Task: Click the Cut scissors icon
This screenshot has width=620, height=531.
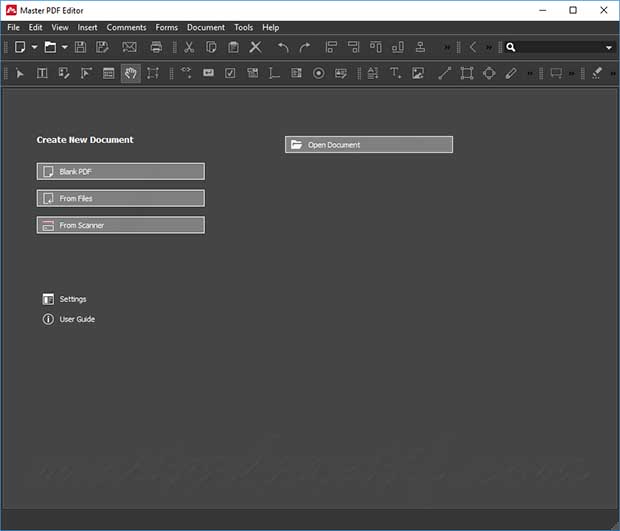Action: (x=189, y=47)
